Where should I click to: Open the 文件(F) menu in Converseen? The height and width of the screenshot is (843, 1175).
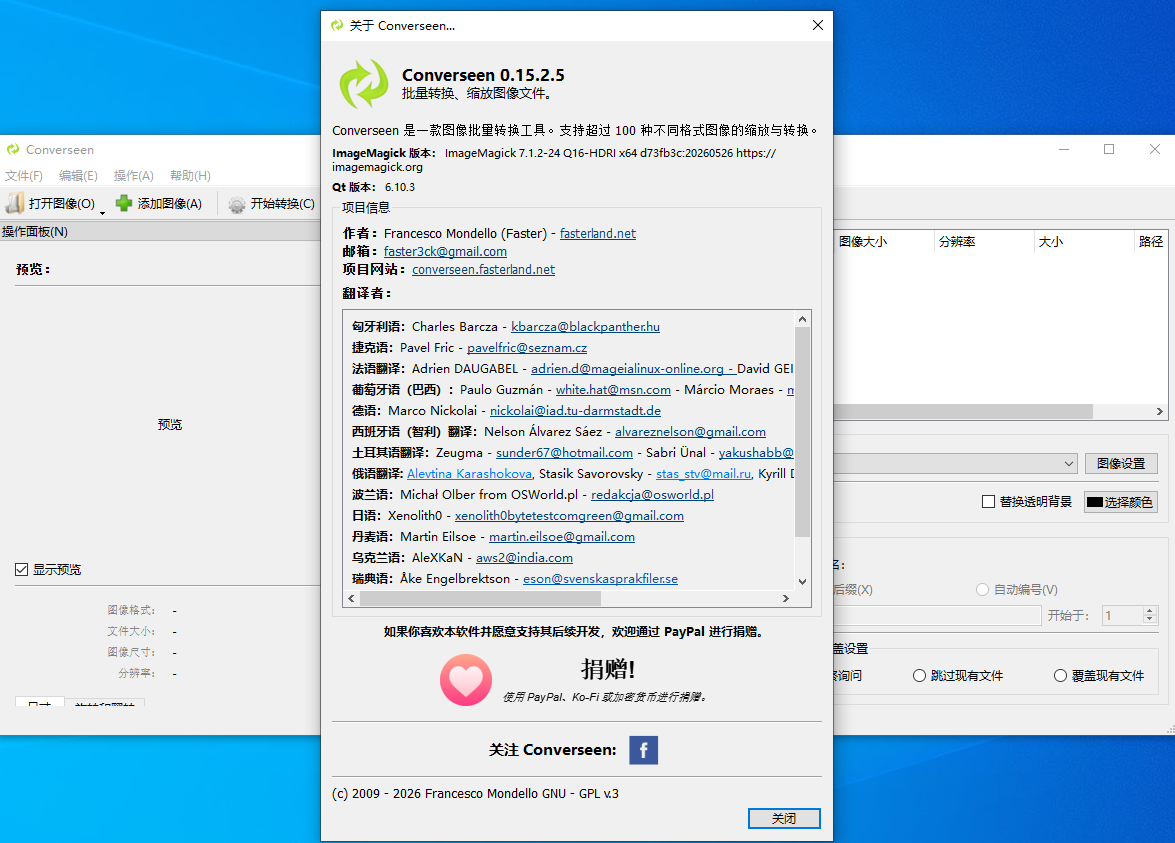(x=24, y=175)
